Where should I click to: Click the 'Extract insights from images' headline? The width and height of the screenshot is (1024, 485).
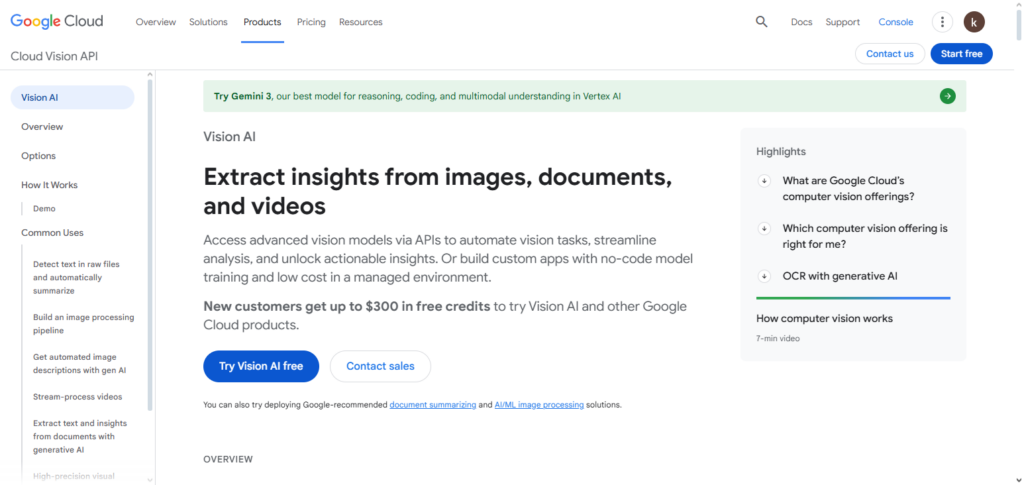[438, 191]
